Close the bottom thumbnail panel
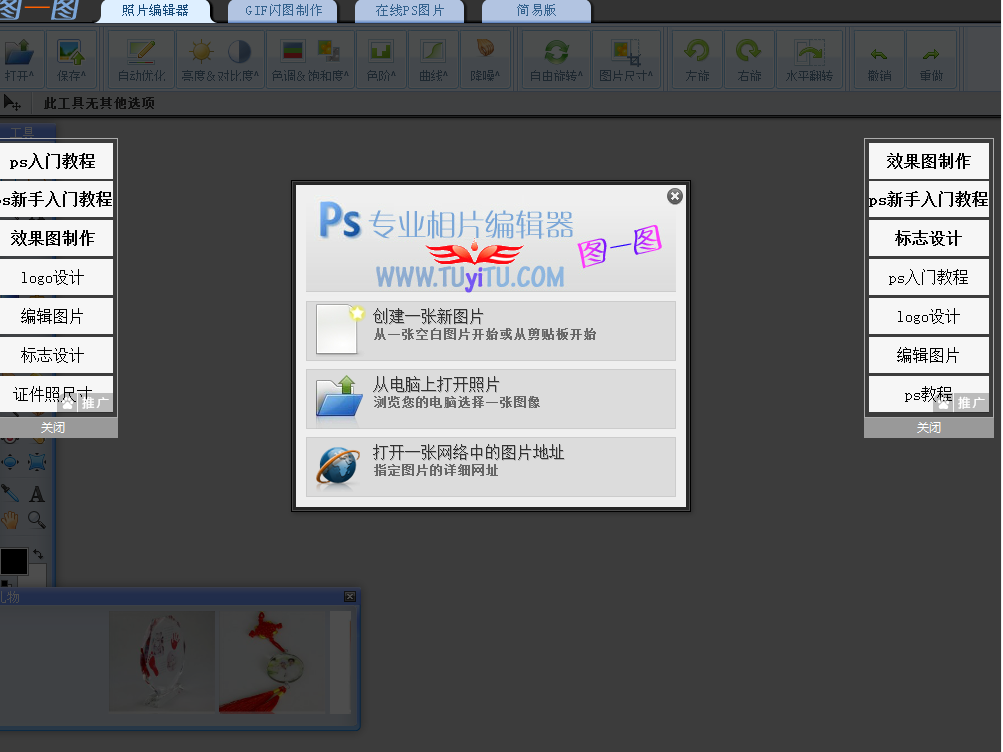The image size is (1003, 752). tap(350, 597)
